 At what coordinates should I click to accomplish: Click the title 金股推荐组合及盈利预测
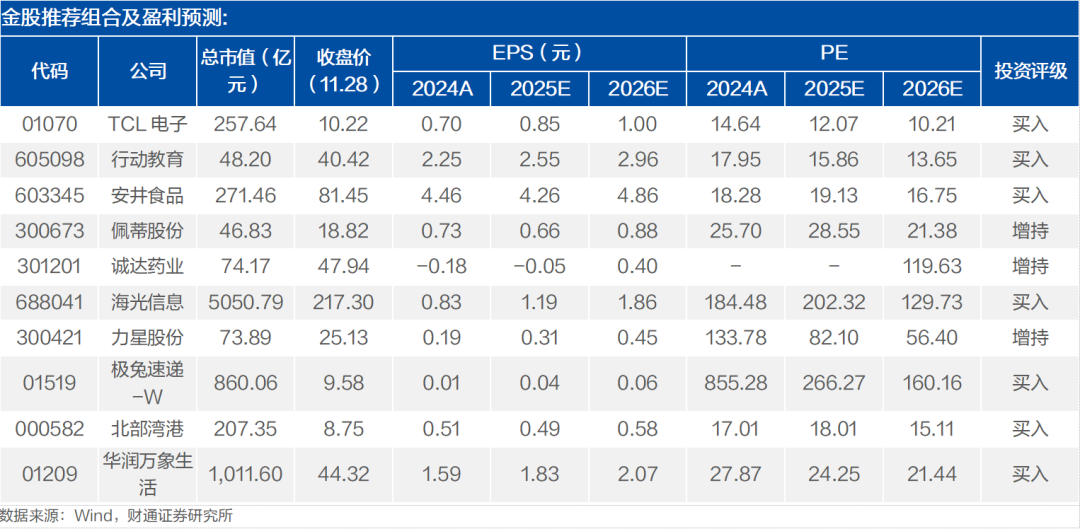[114, 19]
